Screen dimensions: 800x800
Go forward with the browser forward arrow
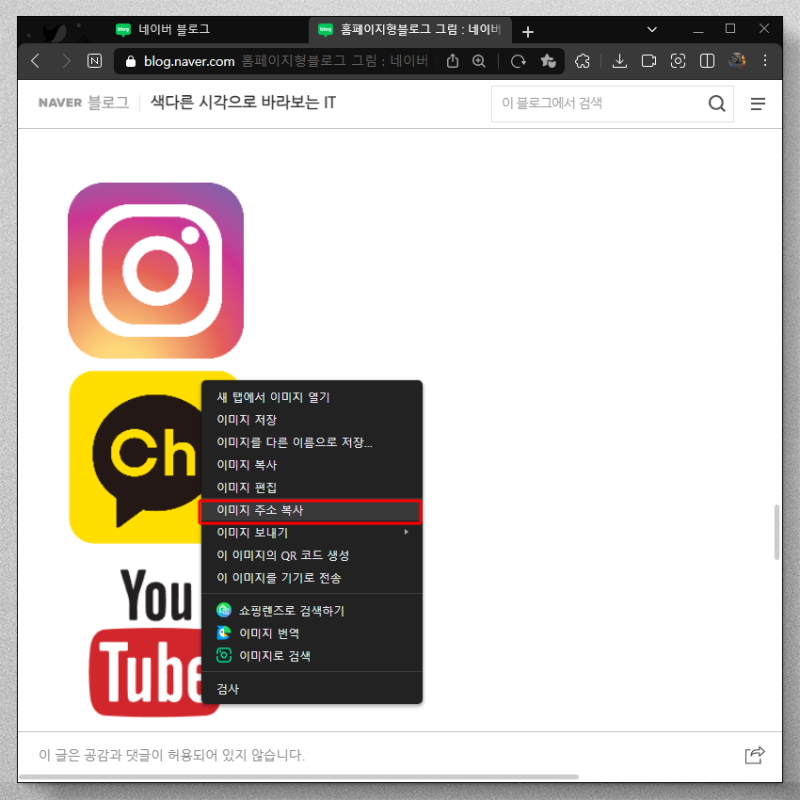[x=65, y=61]
